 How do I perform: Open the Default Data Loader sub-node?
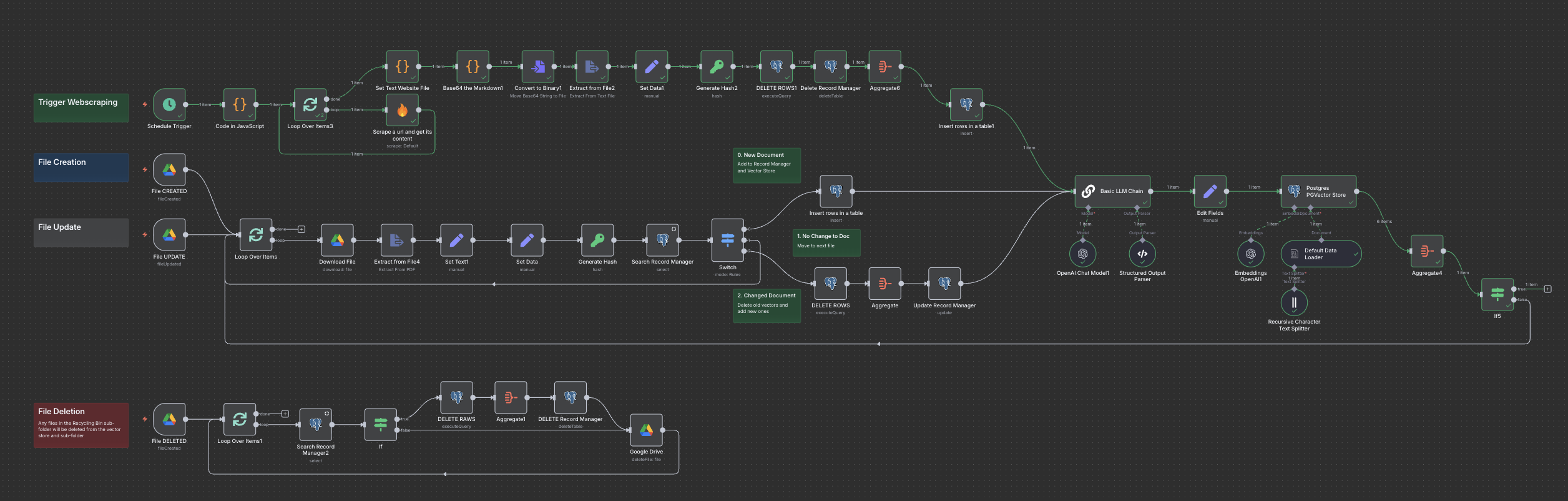tap(1321, 254)
